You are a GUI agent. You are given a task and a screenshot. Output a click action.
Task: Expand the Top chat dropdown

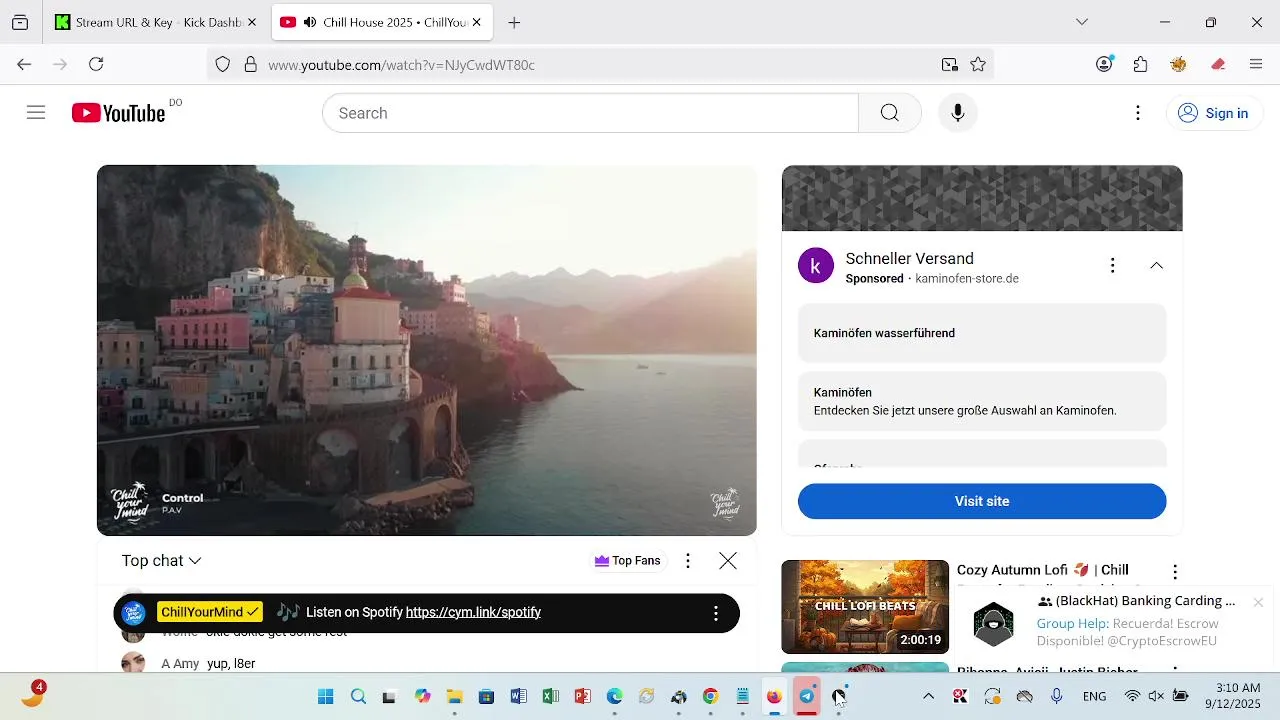[x=162, y=561]
